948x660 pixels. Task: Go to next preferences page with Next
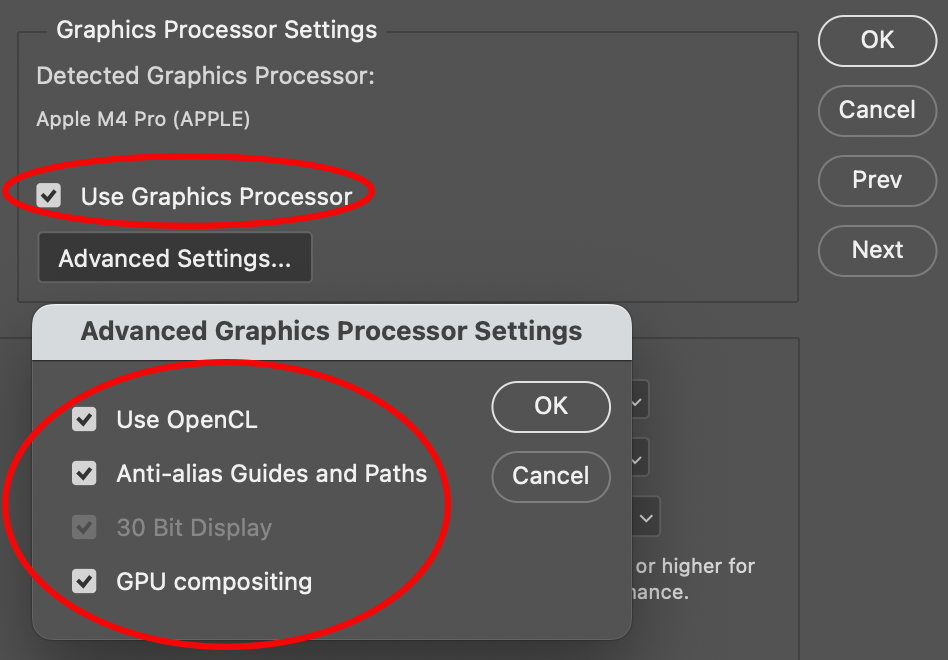pyautogui.click(x=877, y=250)
